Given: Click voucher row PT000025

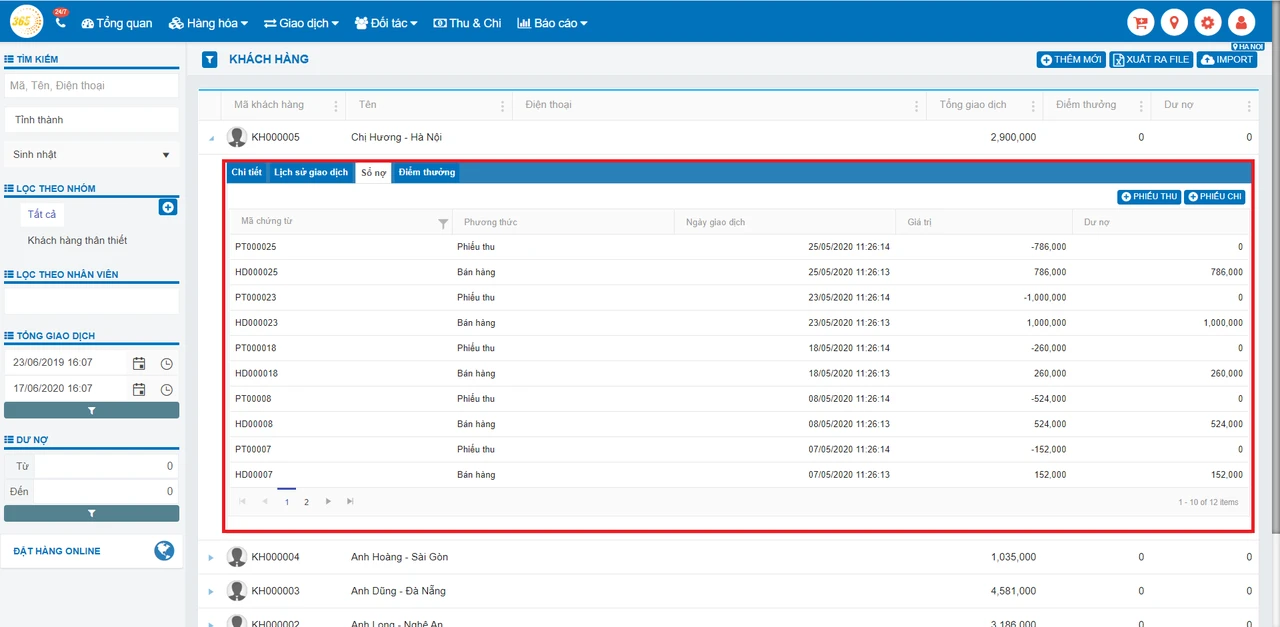Looking at the screenshot, I should click(x=738, y=247).
